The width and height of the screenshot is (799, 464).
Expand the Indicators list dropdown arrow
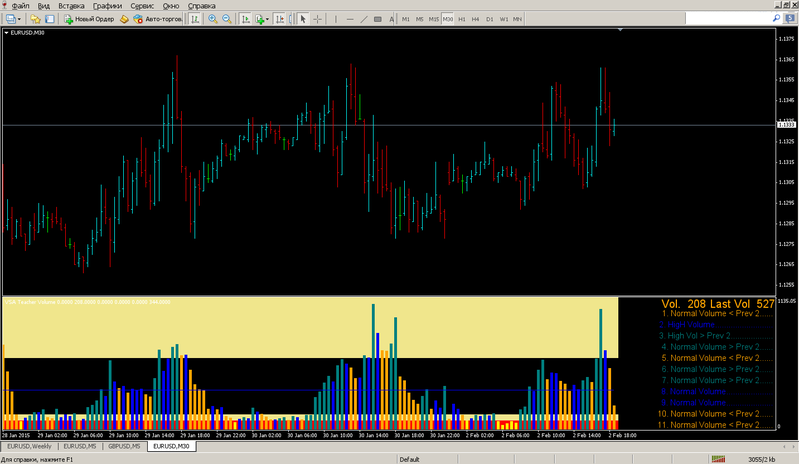[x=268, y=19]
